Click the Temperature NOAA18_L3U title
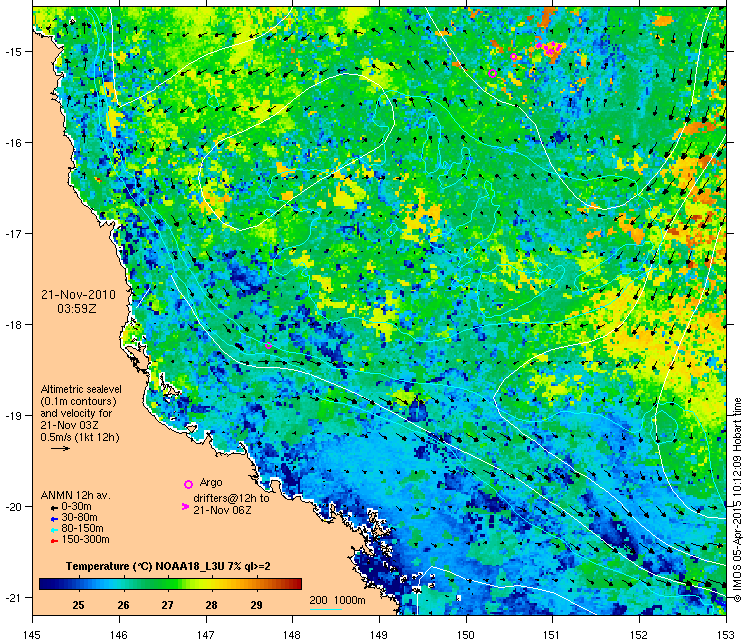 (x=168, y=566)
